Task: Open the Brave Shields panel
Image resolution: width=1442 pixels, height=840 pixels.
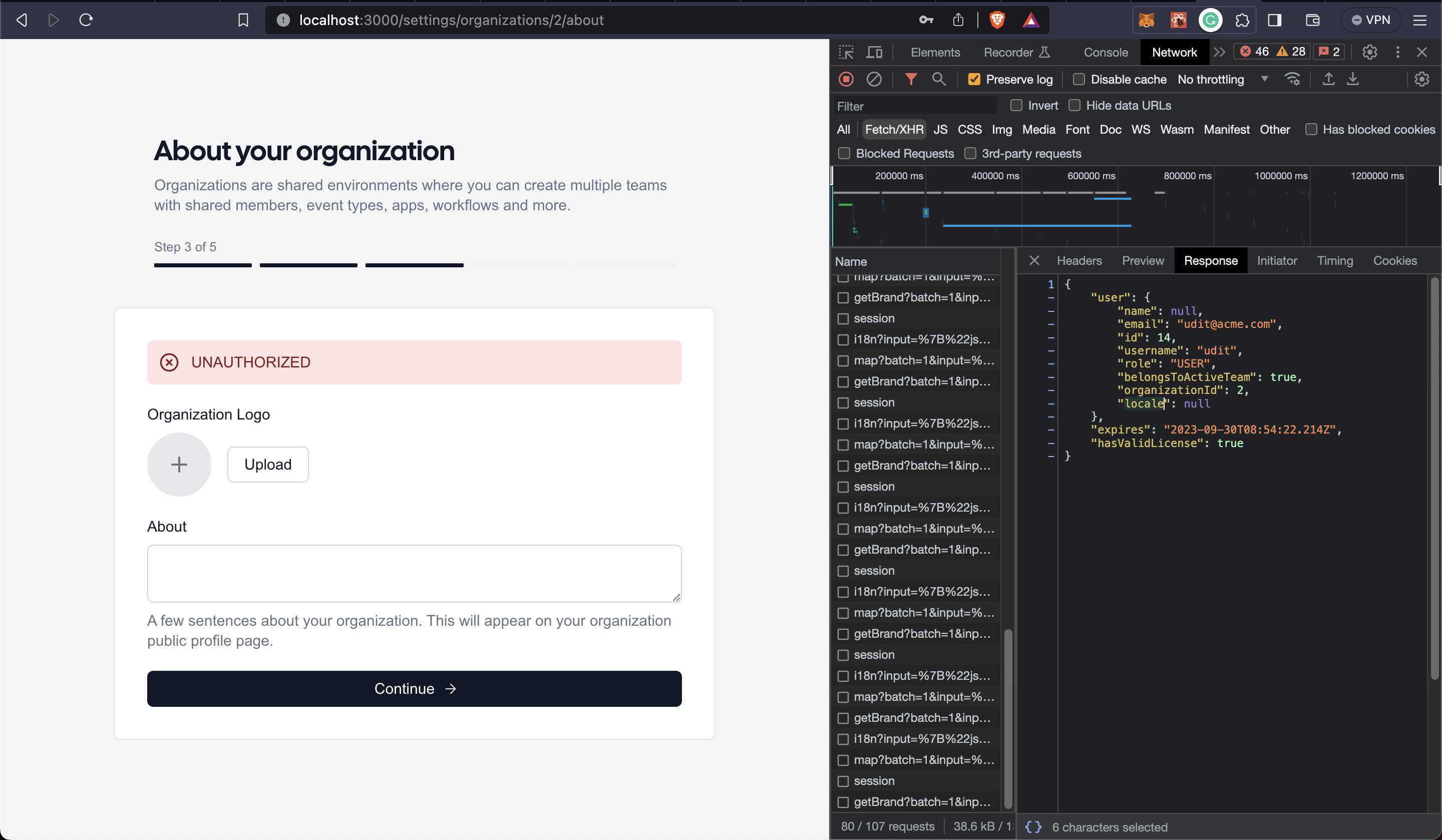Action: click(996, 20)
